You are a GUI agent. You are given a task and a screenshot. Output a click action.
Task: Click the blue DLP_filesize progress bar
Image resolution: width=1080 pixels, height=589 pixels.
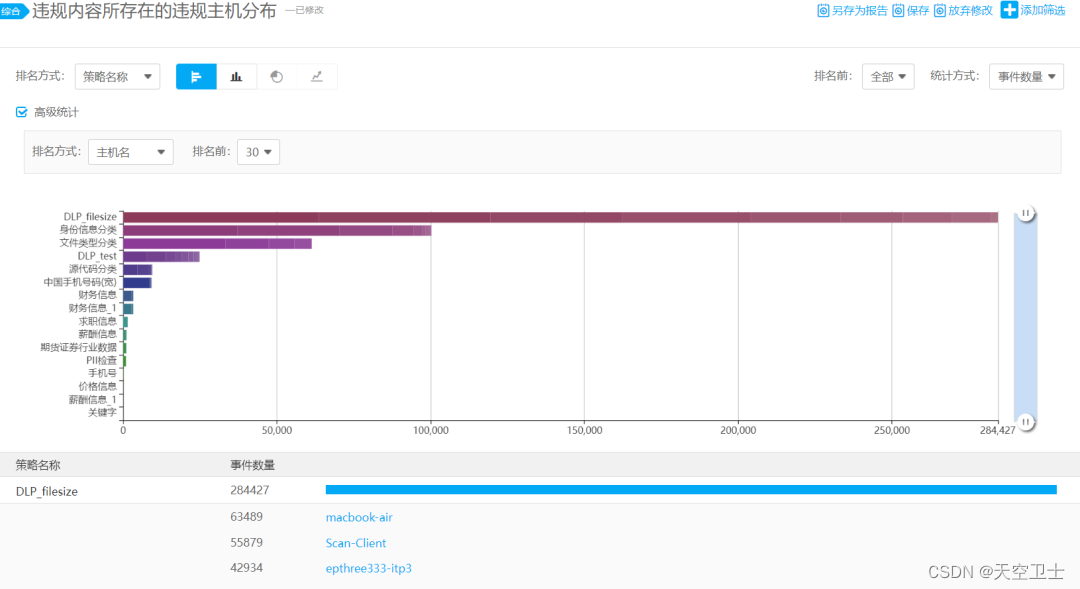click(x=691, y=489)
